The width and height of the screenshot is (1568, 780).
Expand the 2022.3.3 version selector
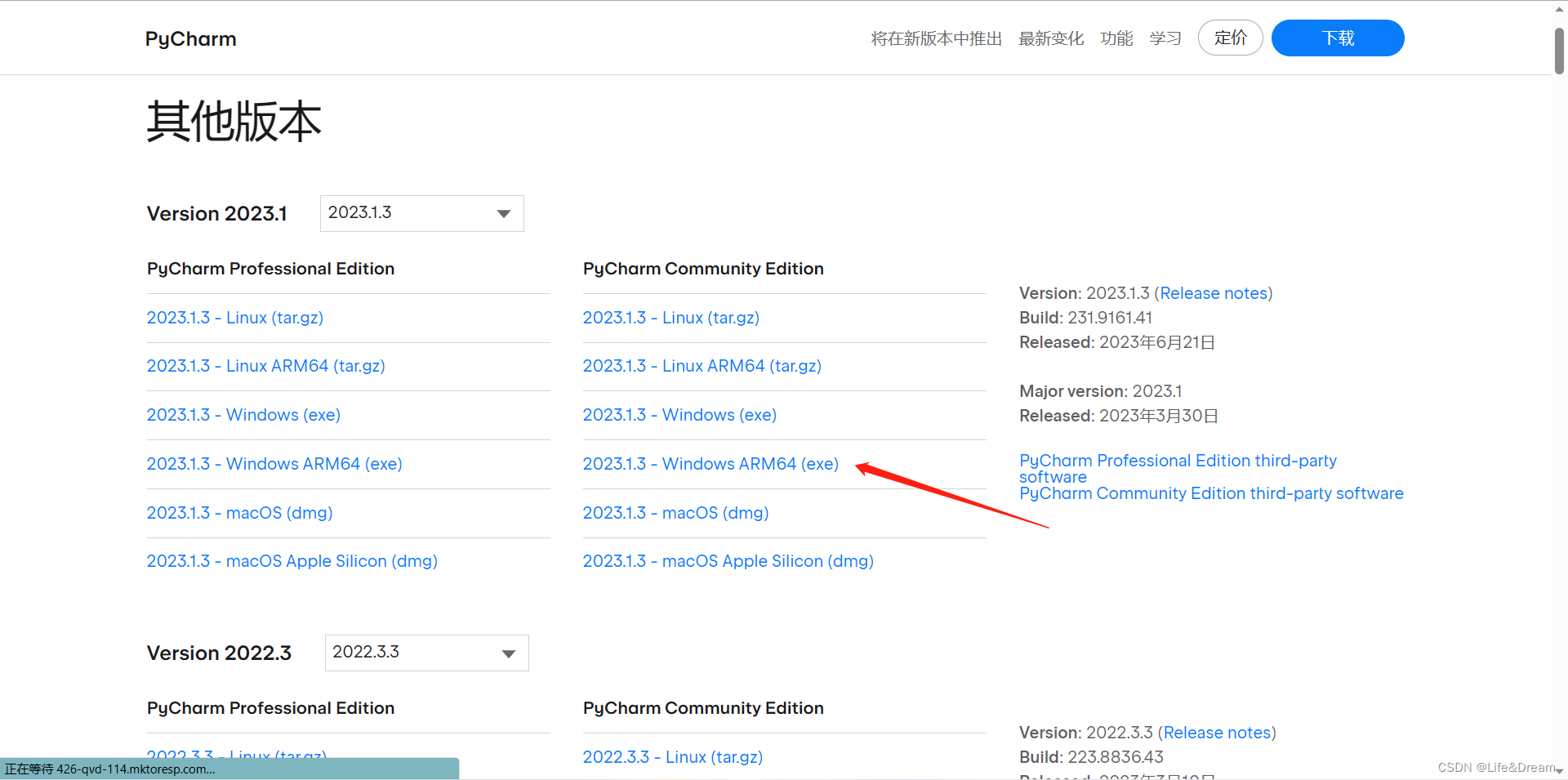pos(425,653)
